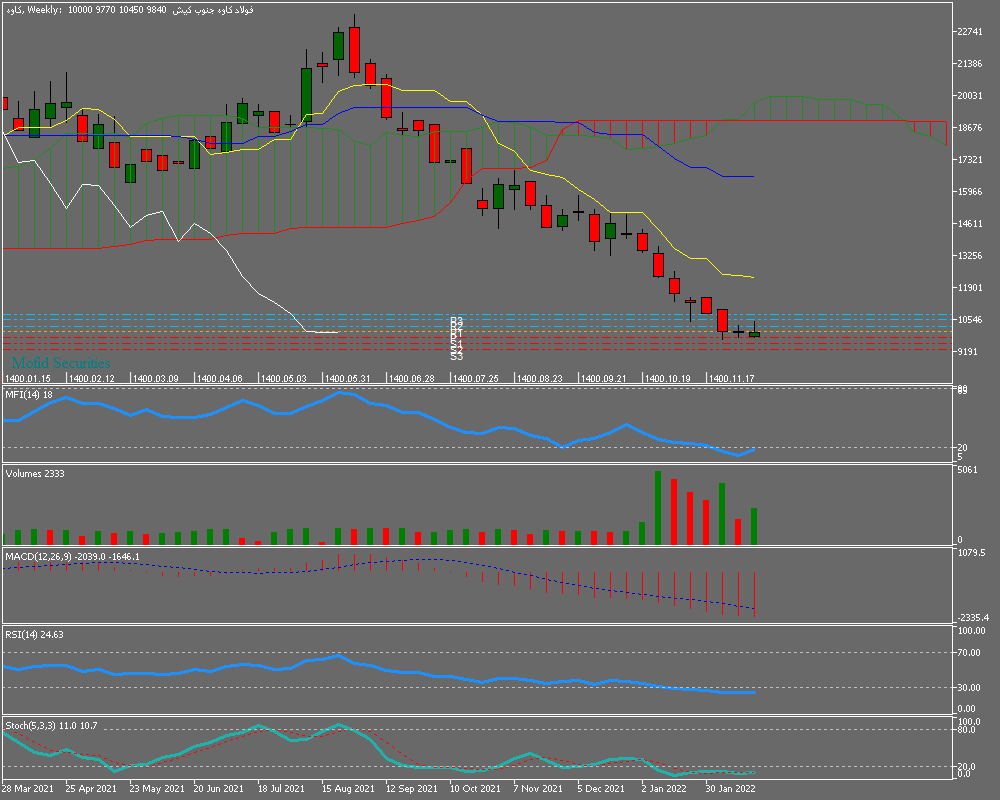Select the 30 Jan 2022 date label
The width and height of the screenshot is (1000, 800).
click(x=730, y=789)
